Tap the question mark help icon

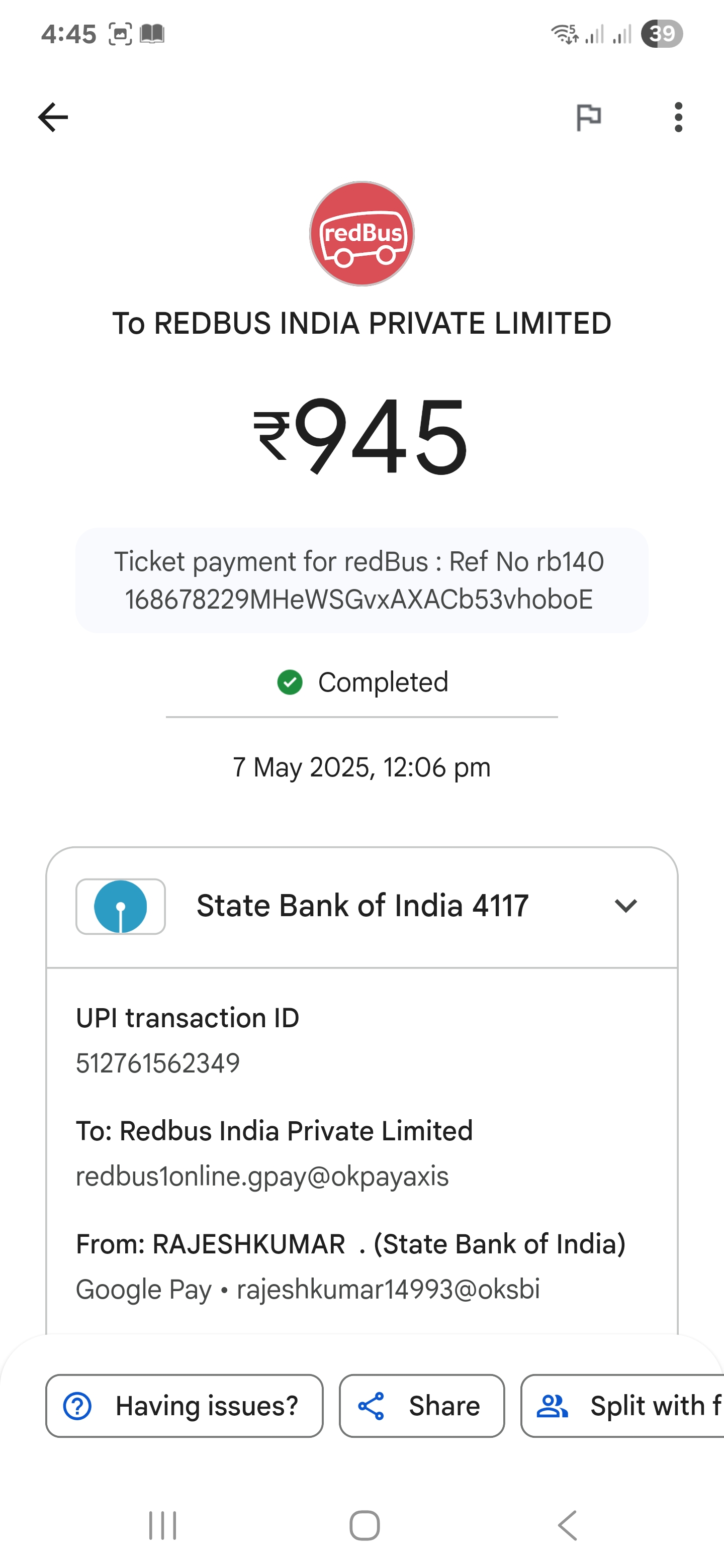click(77, 1406)
